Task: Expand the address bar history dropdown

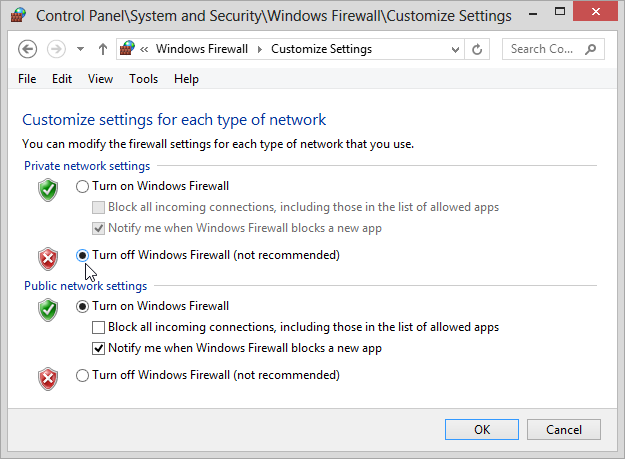Action: [454, 49]
